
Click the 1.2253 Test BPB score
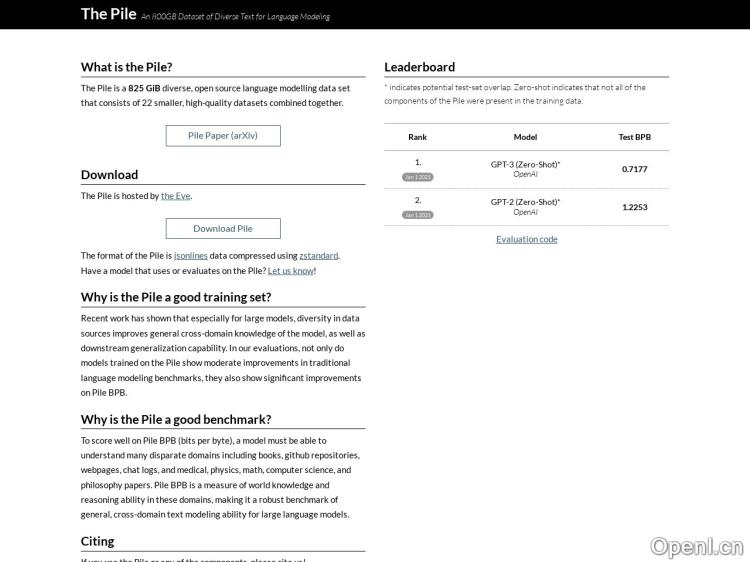pyautogui.click(x=634, y=207)
